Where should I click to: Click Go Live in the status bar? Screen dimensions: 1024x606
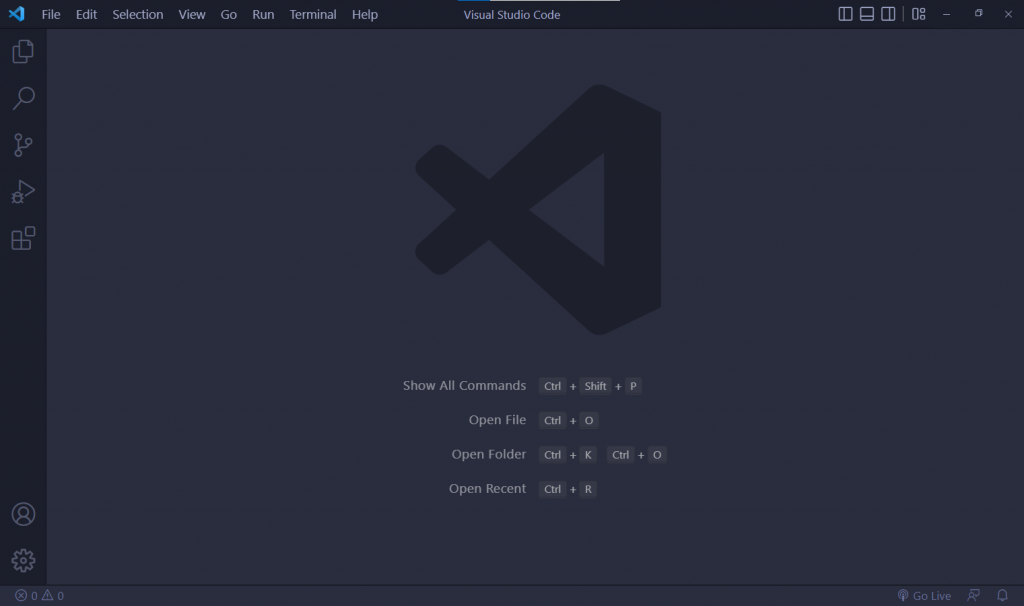pos(924,596)
